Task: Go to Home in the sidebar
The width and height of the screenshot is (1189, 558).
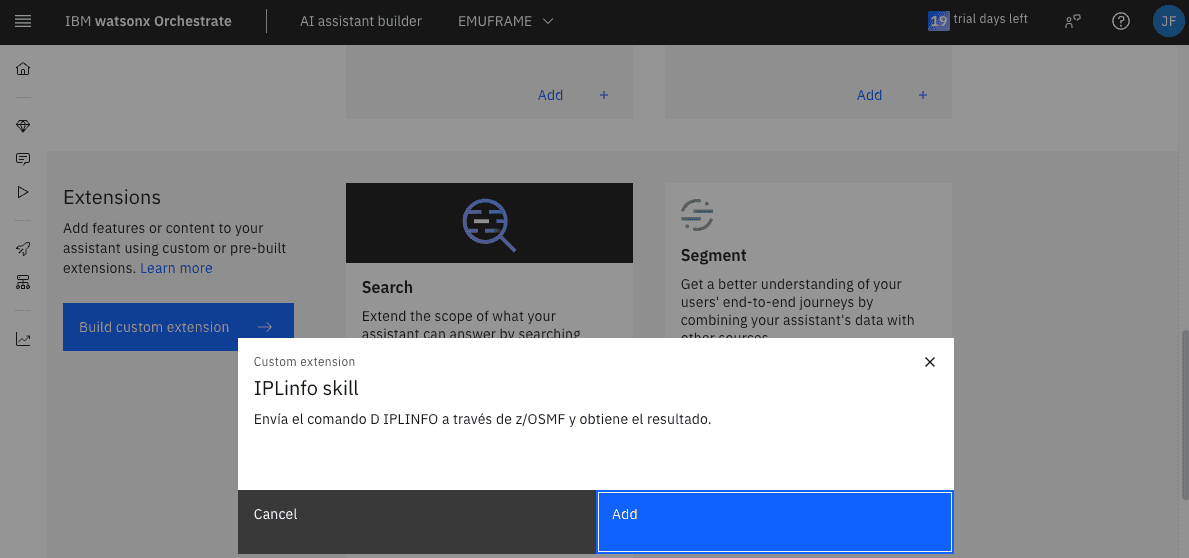Action: click(23, 69)
